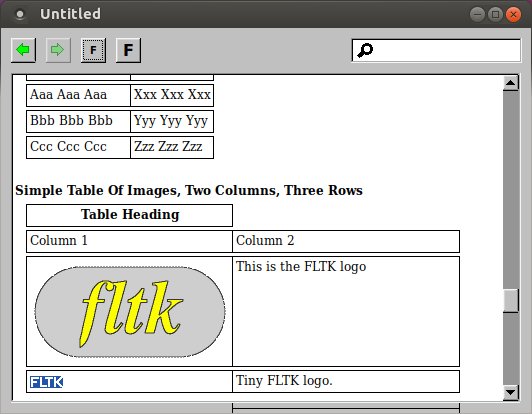Viewport: 532px width, 414px height.
Task: Click the vertical scrollbar up arrow
Action: (511, 83)
